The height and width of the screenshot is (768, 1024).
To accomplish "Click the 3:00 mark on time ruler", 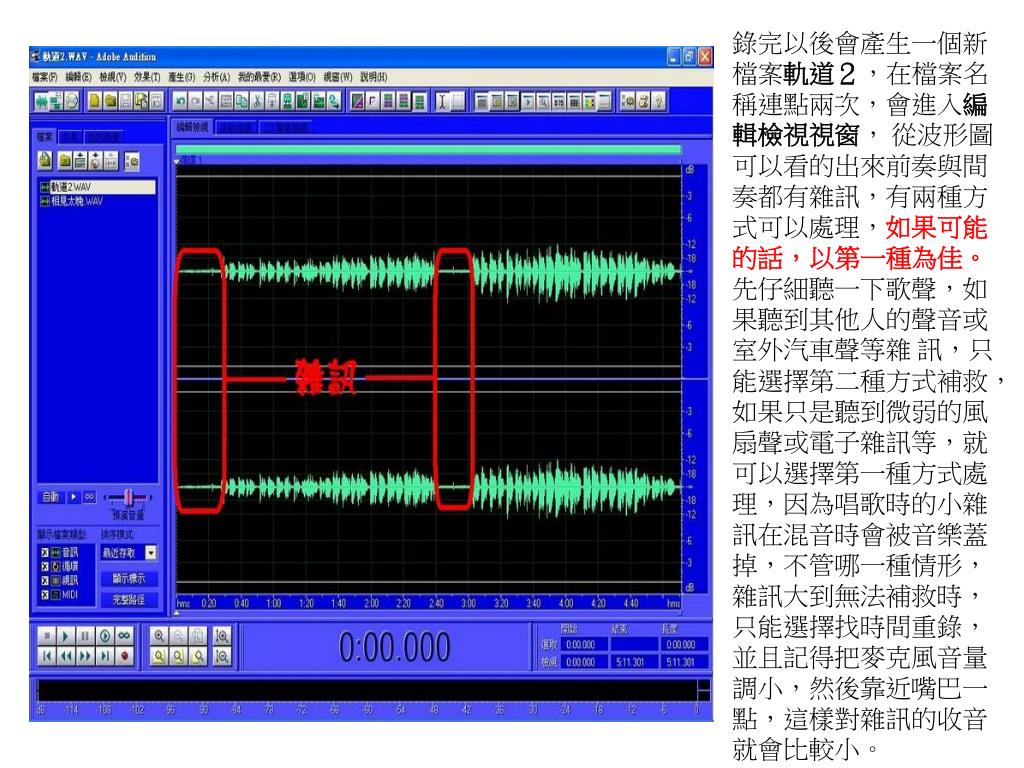I will [468, 603].
